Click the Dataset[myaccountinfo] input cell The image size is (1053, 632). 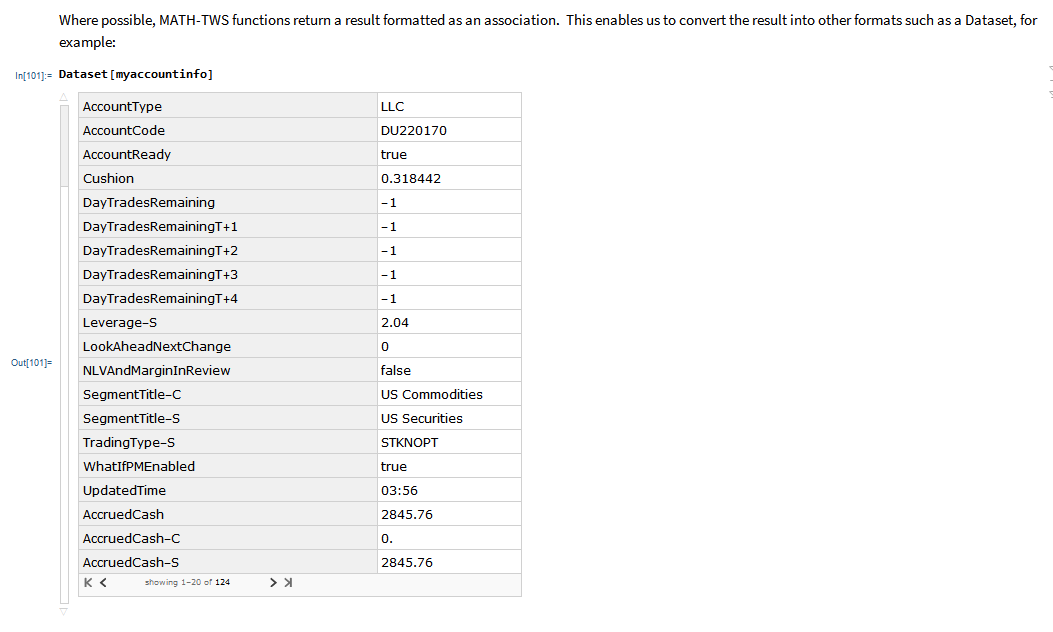click(x=136, y=74)
